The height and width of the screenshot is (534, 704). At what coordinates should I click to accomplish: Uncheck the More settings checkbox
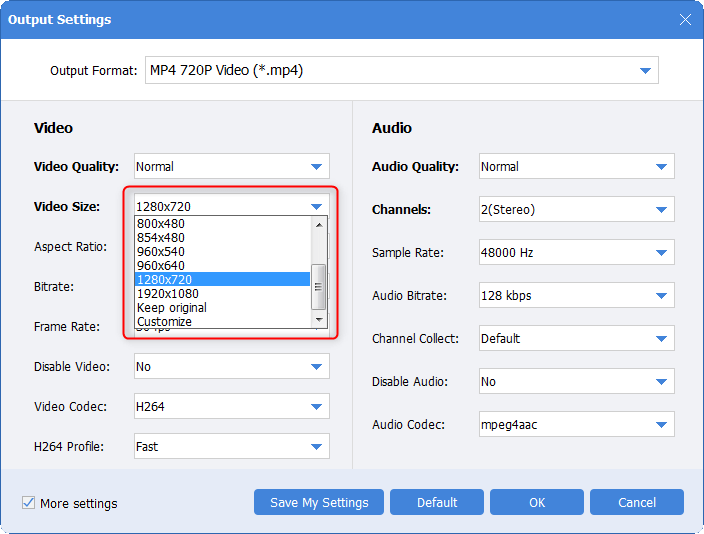[x=28, y=503]
